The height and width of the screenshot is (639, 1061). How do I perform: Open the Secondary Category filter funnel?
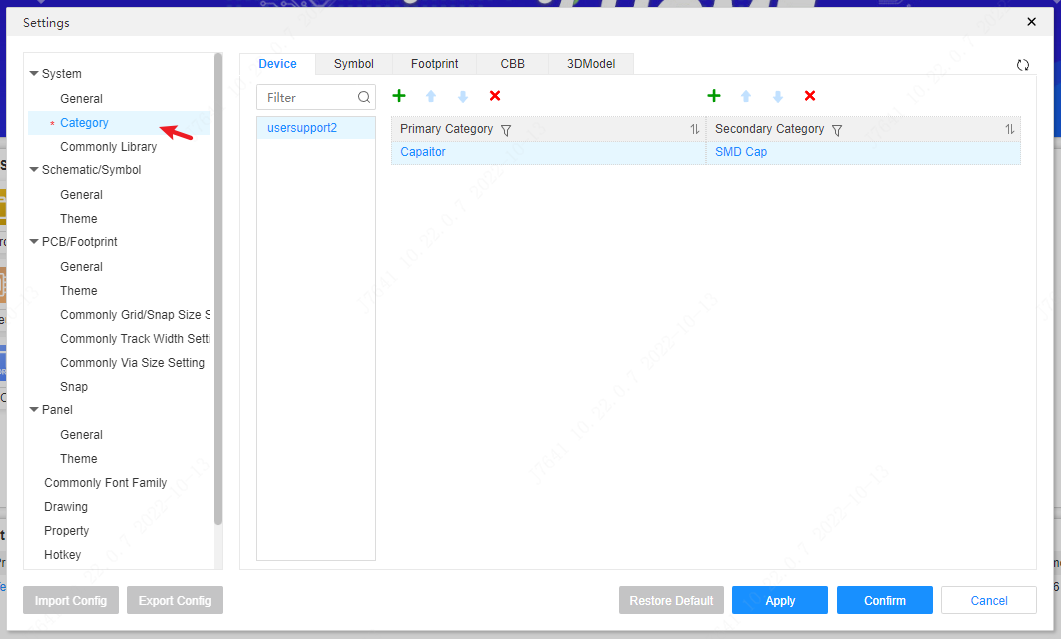coord(837,129)
